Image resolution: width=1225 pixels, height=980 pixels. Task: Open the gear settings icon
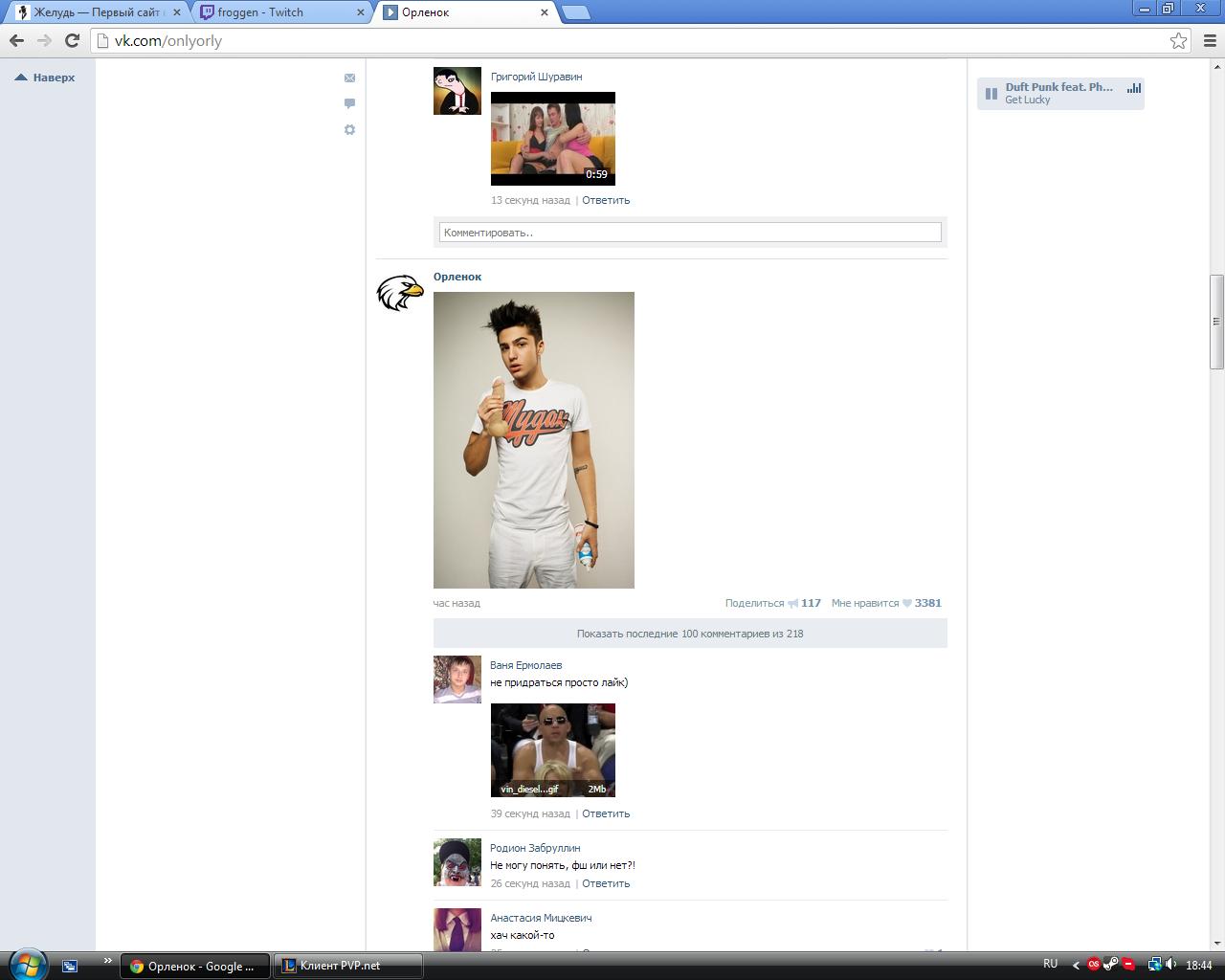click(x=349, y=129)
